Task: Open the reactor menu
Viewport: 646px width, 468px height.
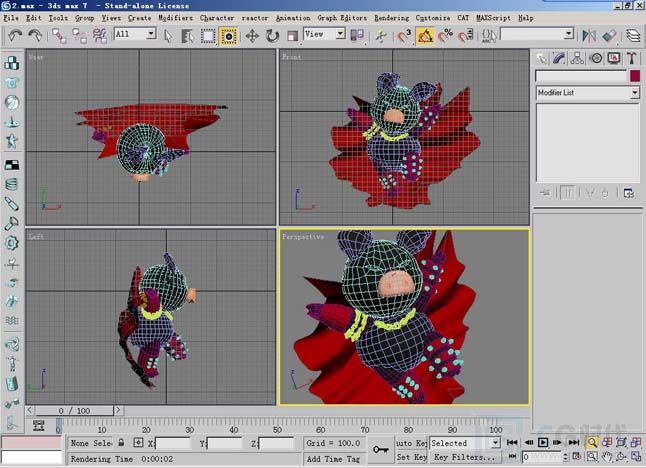Action: [x=255, y=18]
